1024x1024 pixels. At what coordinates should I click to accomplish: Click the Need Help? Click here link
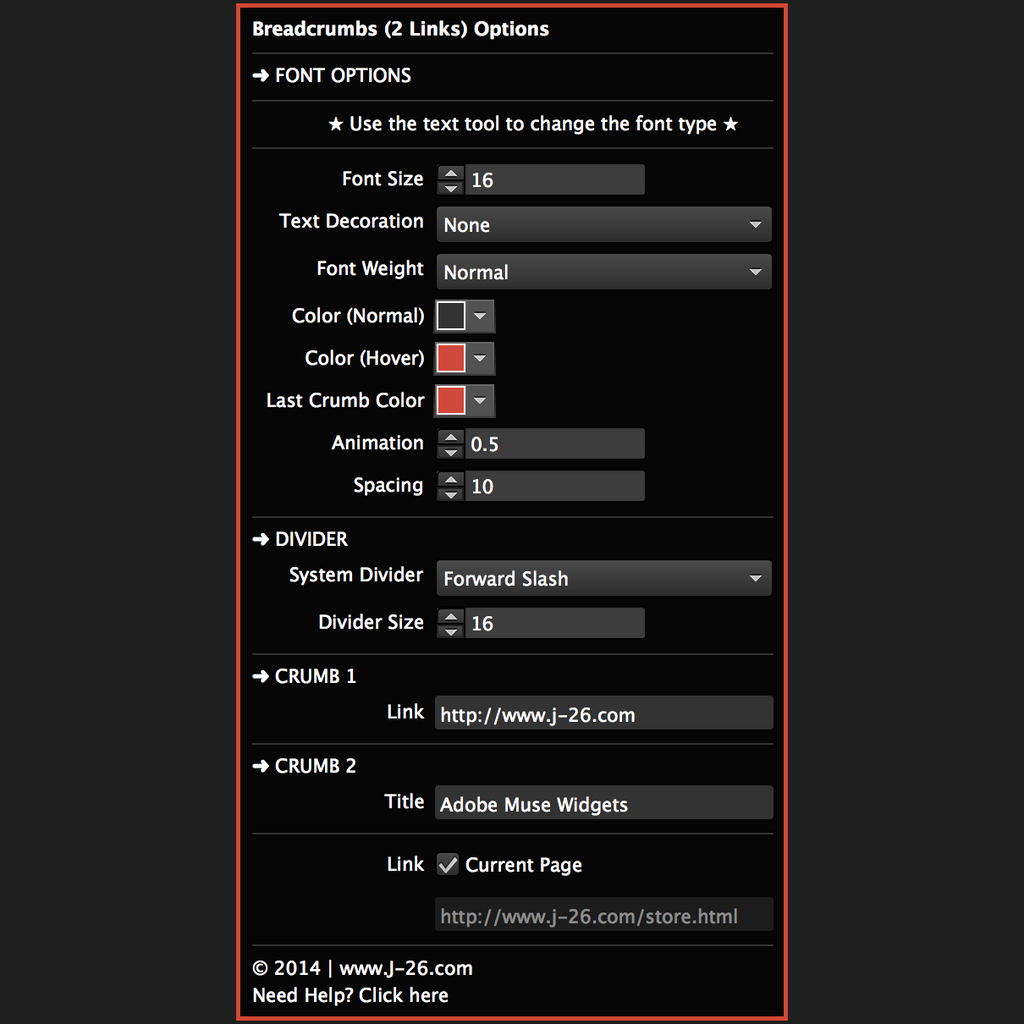pos(350,995)
